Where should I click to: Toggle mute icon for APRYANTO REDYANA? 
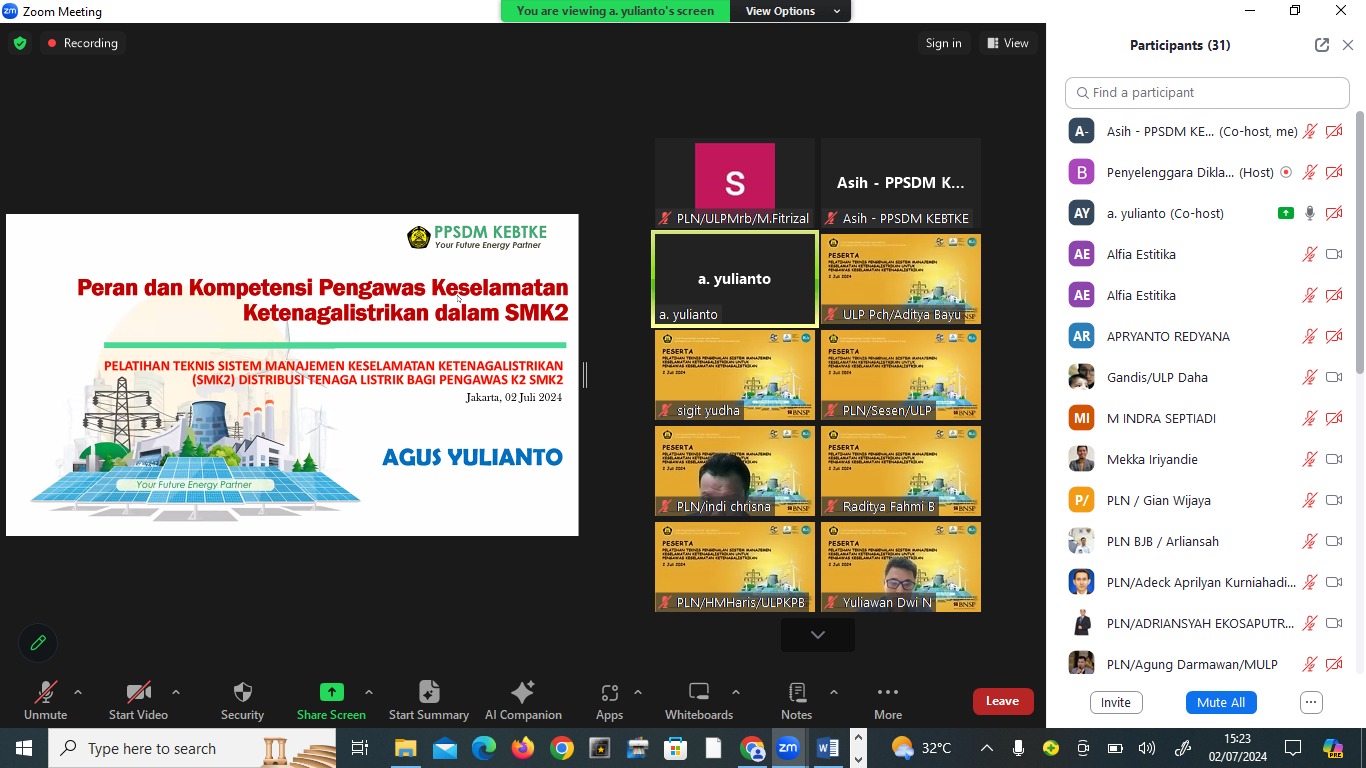(x=1310, y=336)
